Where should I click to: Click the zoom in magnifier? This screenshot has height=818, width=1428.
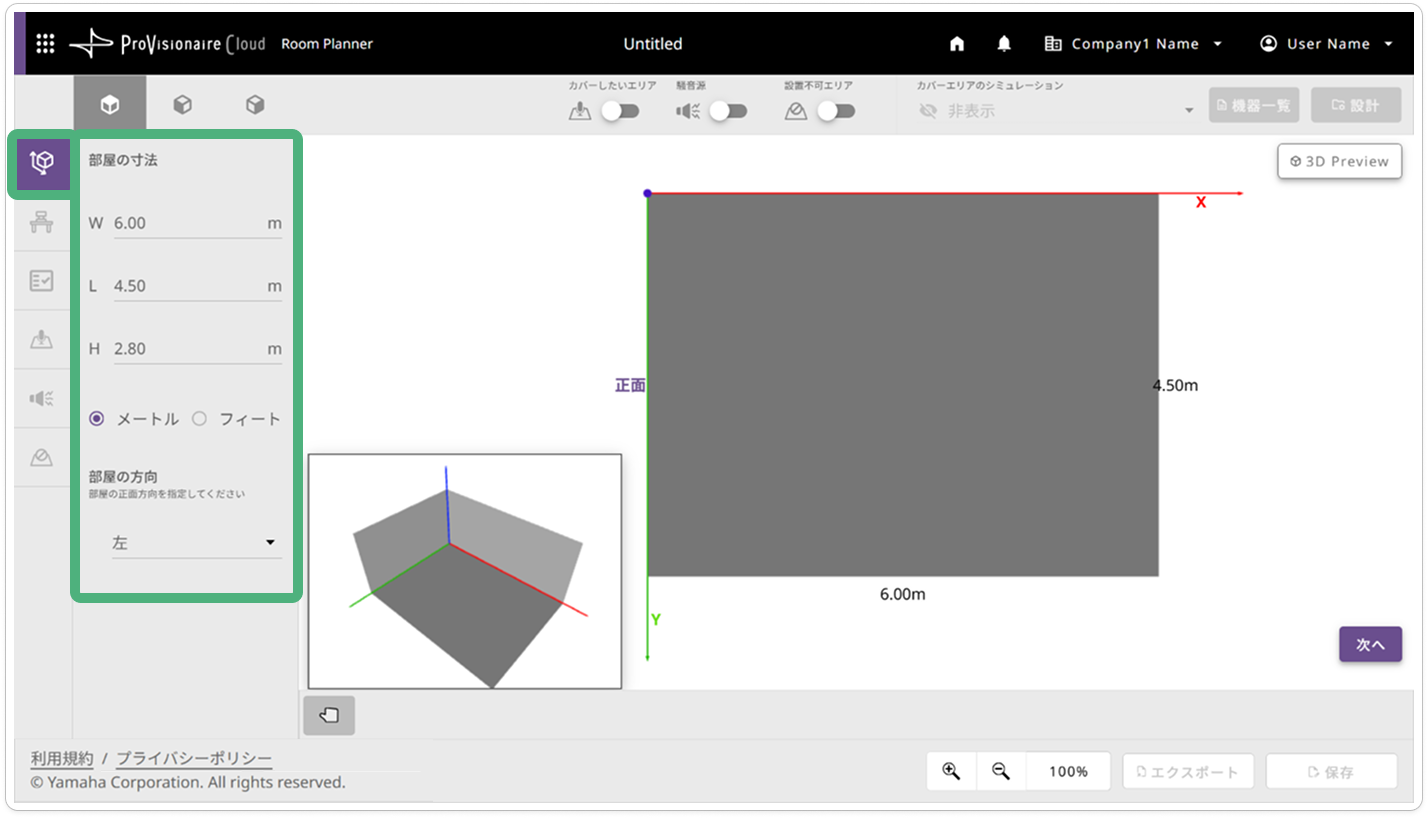951,771
